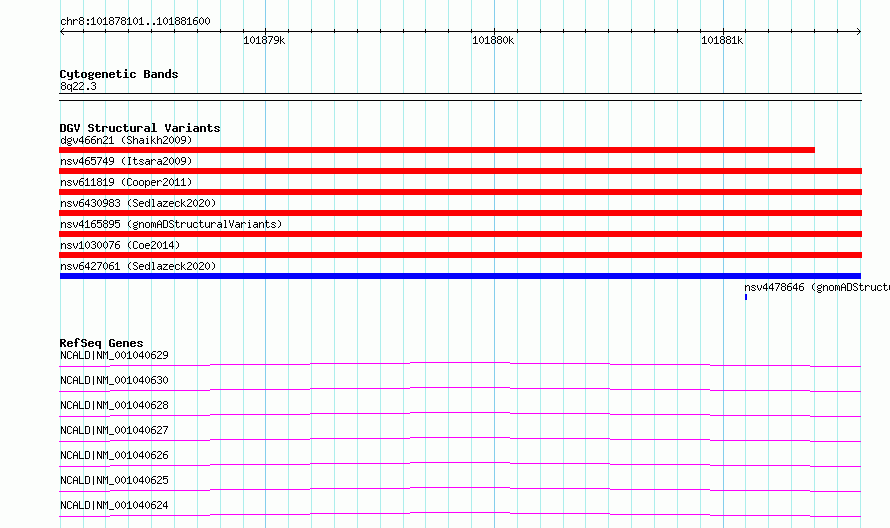Click the magenta line of NM_001040628
The height and width of the screenshot is (528, 890).
coord(460,414)
